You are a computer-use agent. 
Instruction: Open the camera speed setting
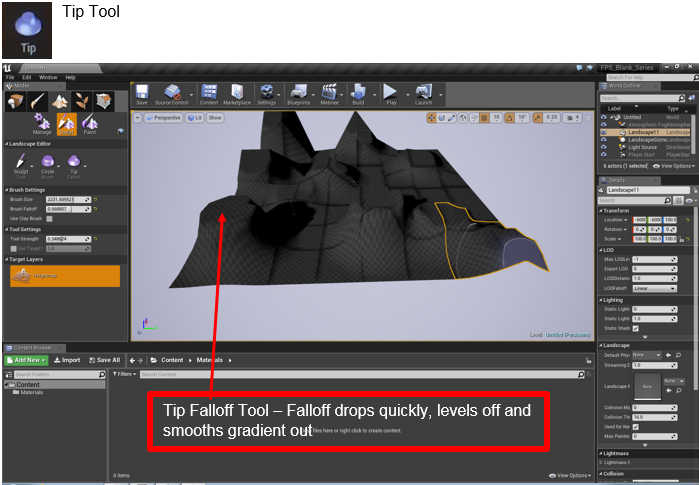pos(572,118)
